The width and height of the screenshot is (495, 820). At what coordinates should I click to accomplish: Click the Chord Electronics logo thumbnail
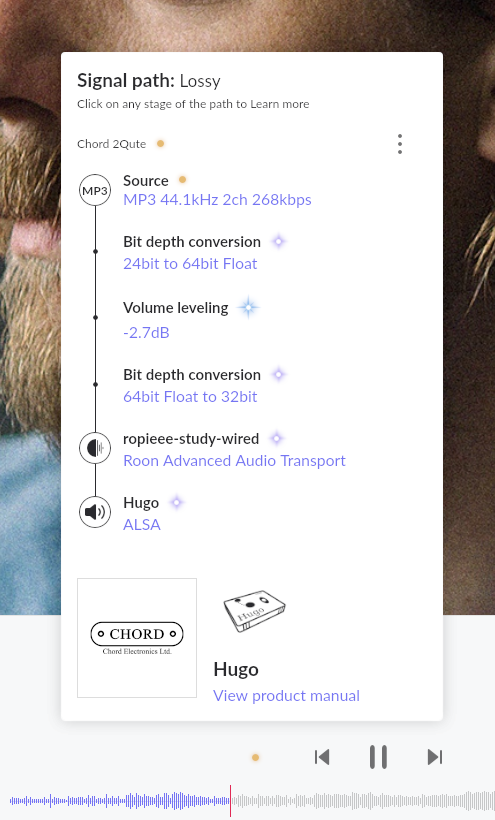coord(137,638)
